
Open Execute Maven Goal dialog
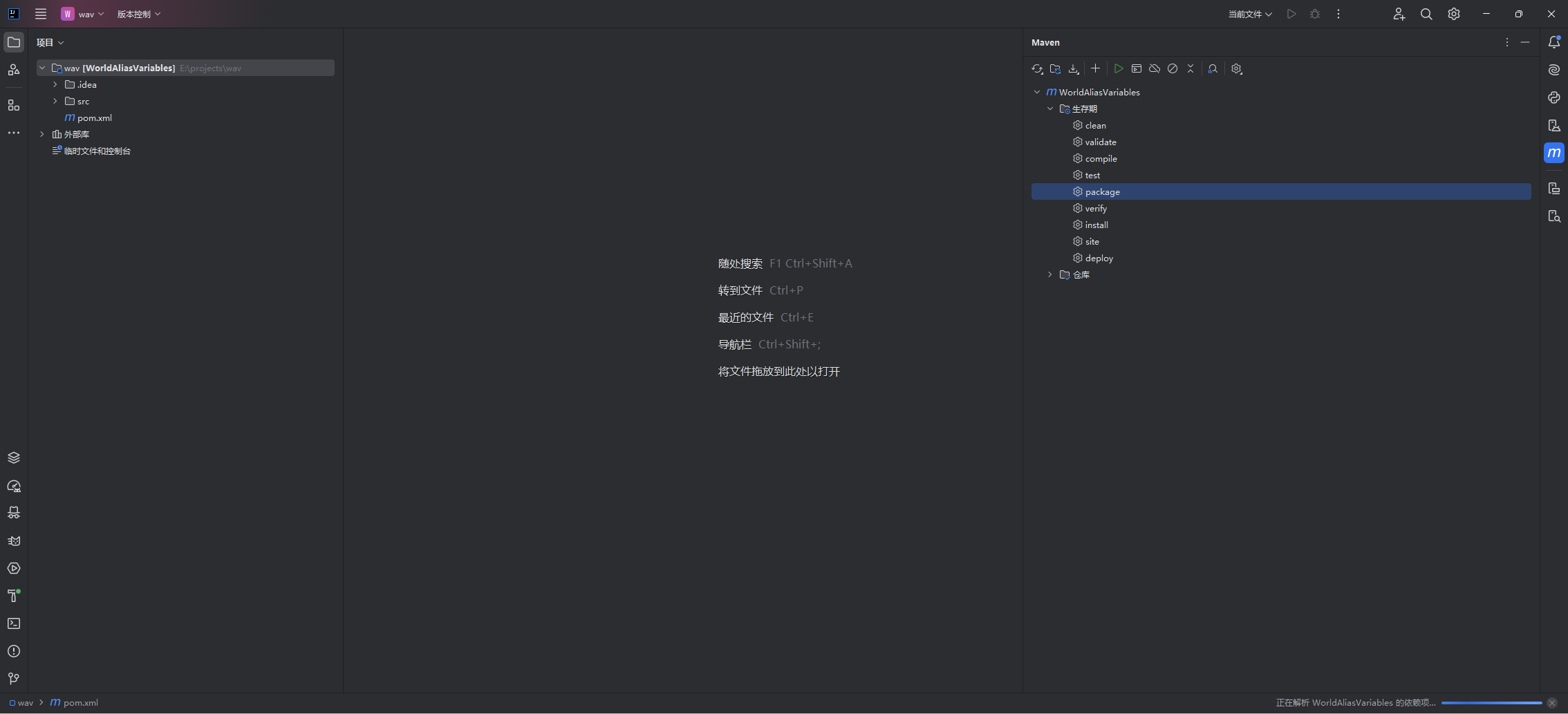tap(1137, 69)
